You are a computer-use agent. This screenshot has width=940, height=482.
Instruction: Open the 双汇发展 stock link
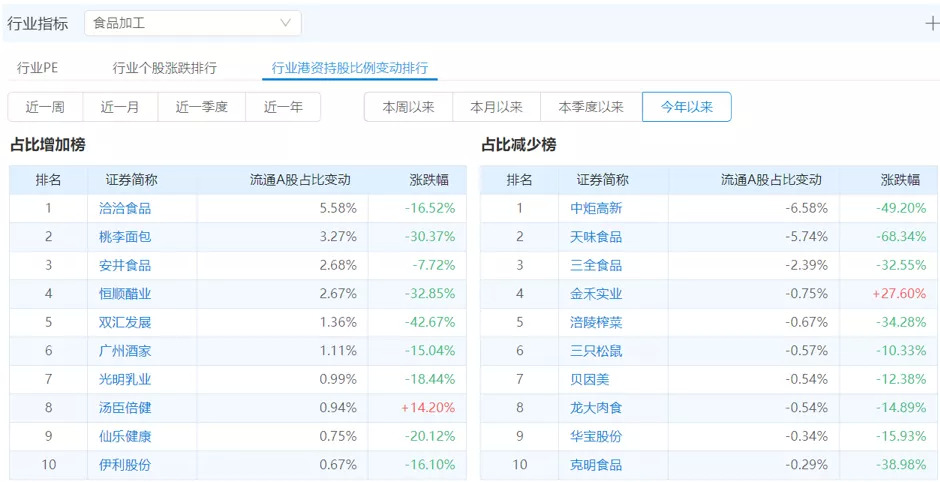coord(125,323)
